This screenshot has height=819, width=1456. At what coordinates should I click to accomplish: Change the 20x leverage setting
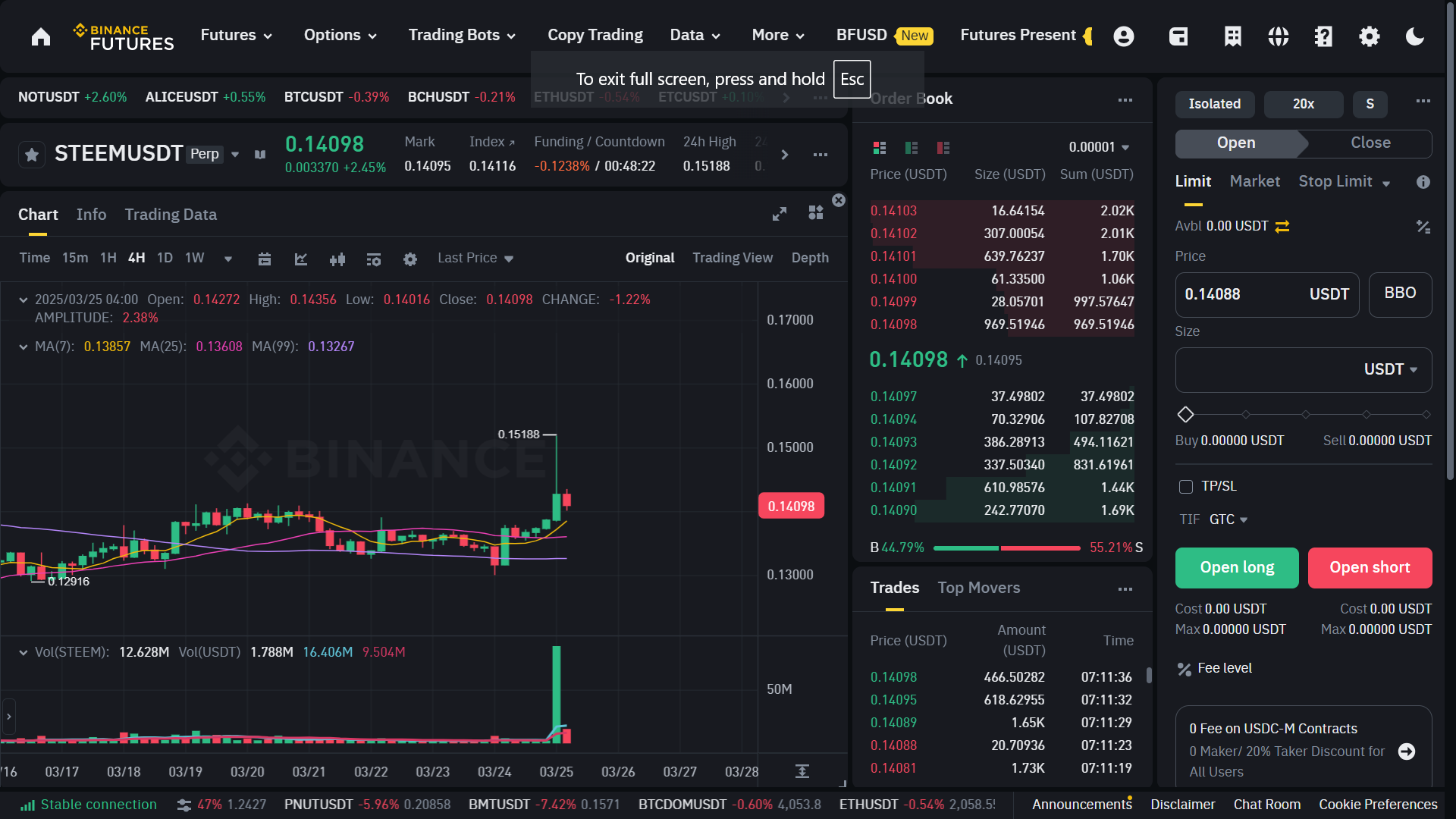1304,105
